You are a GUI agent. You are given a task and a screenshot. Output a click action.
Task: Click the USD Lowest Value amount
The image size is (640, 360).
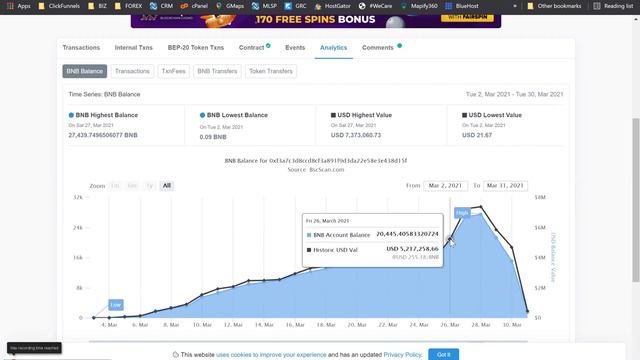coord(477,135)
